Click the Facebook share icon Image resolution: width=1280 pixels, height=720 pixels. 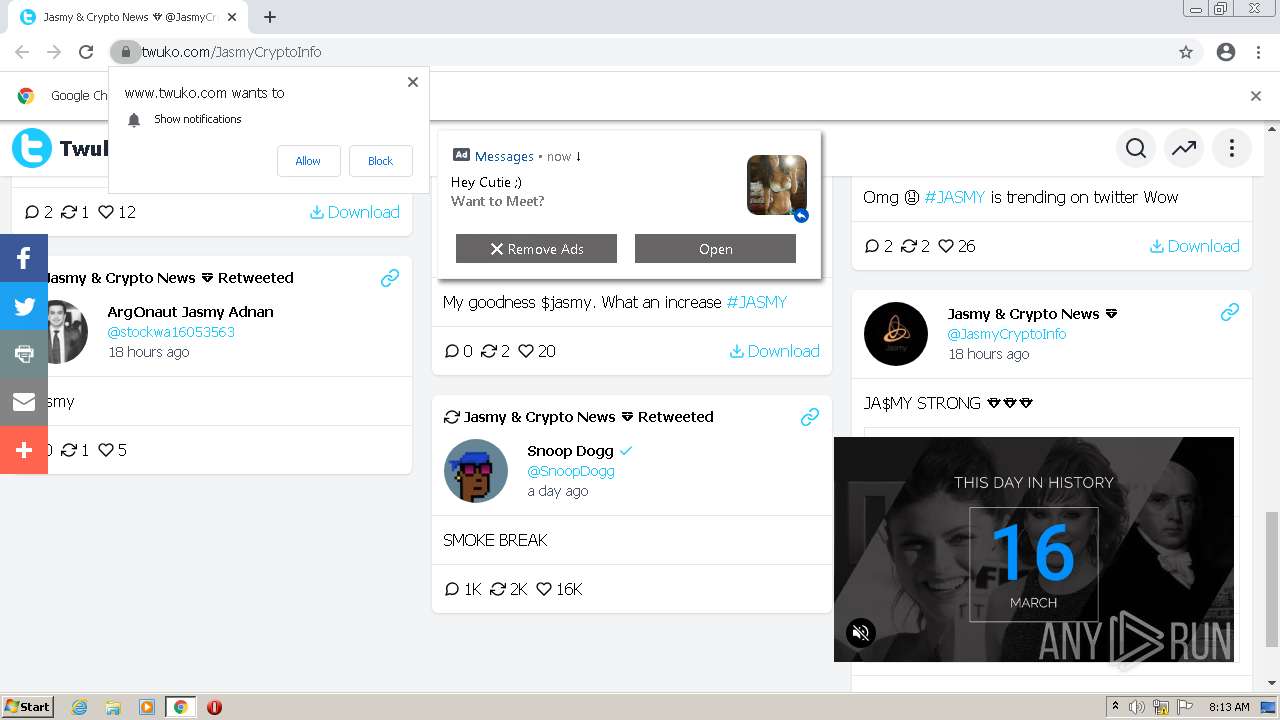click(x=24, y=258)
